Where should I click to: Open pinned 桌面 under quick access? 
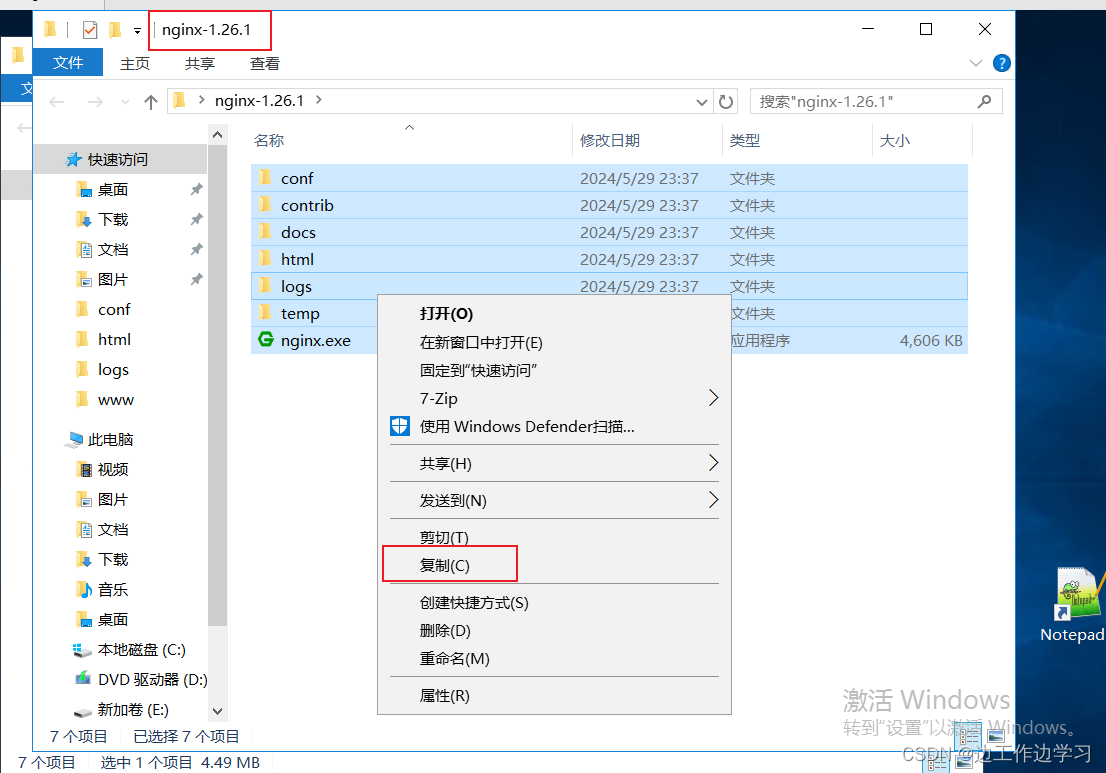113,190
